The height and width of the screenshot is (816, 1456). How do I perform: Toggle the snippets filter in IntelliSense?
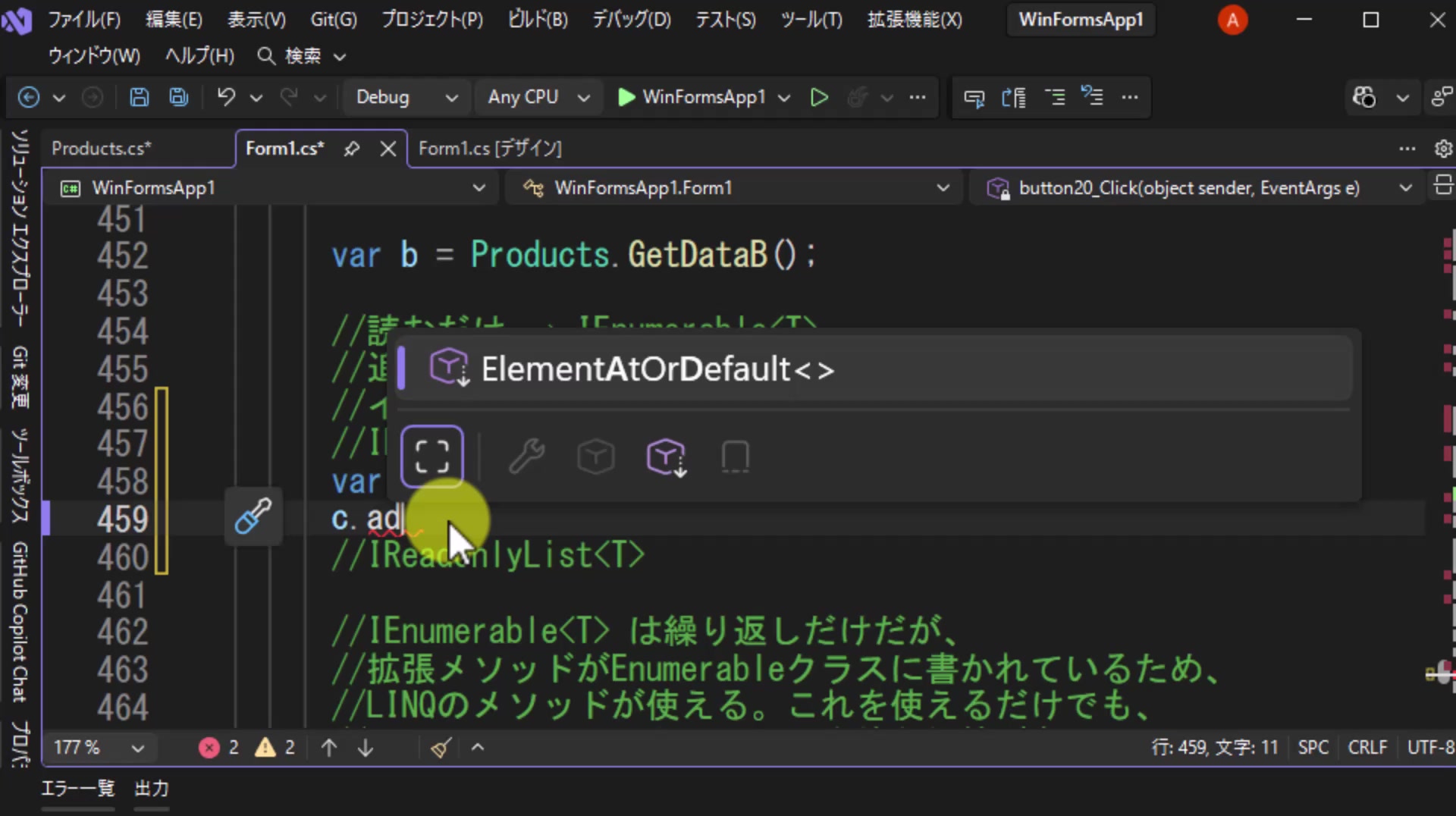[736, 457]
